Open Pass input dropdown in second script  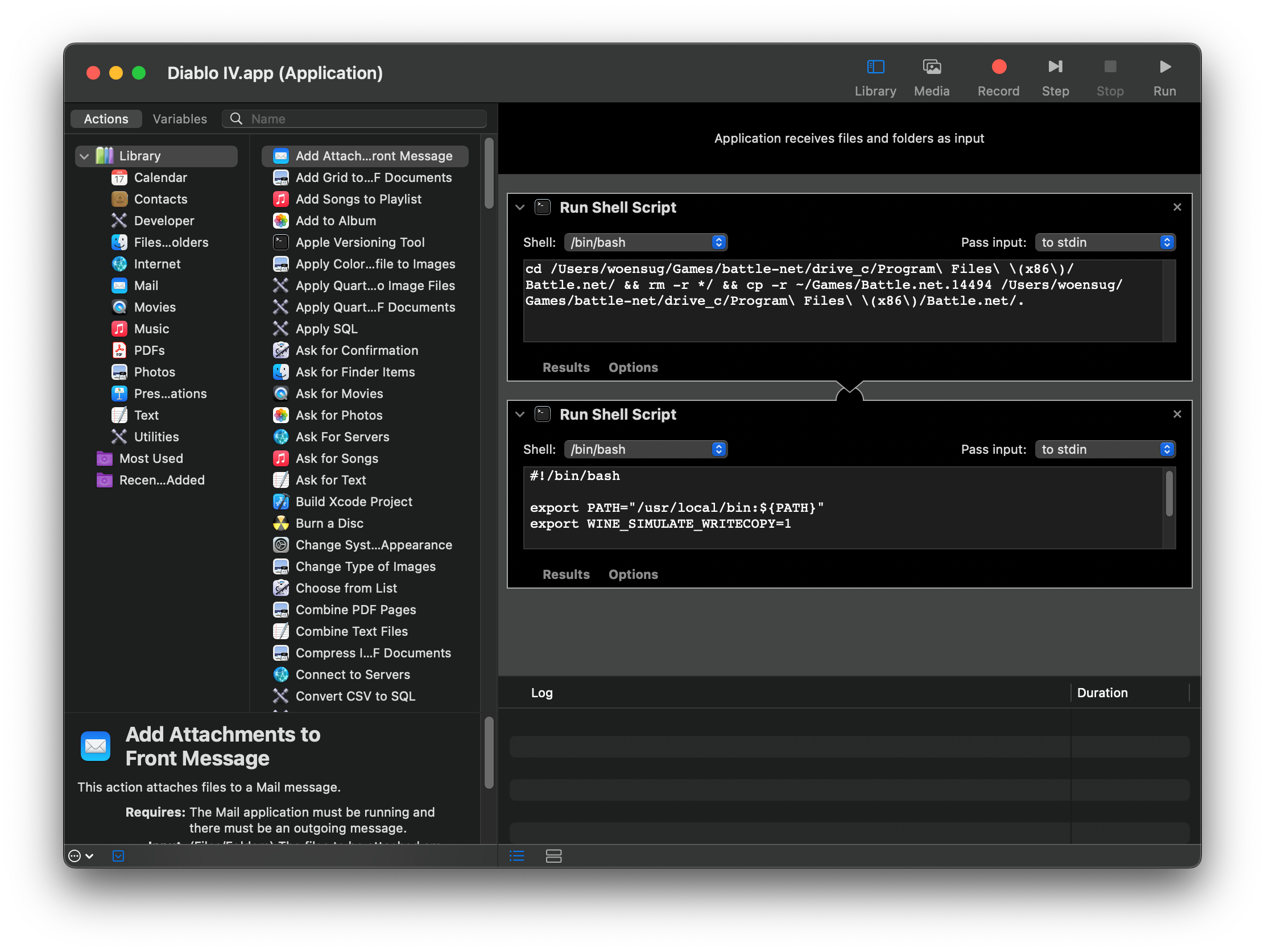point(1104,449)
